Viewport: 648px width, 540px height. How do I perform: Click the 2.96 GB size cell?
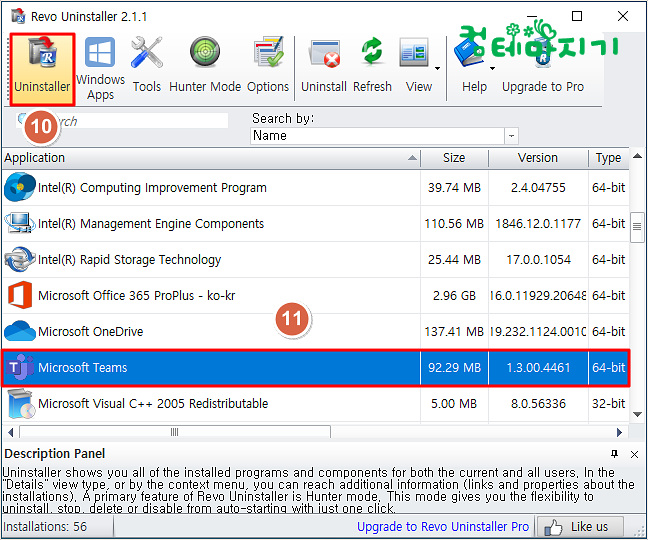click(x=454, y=295)
